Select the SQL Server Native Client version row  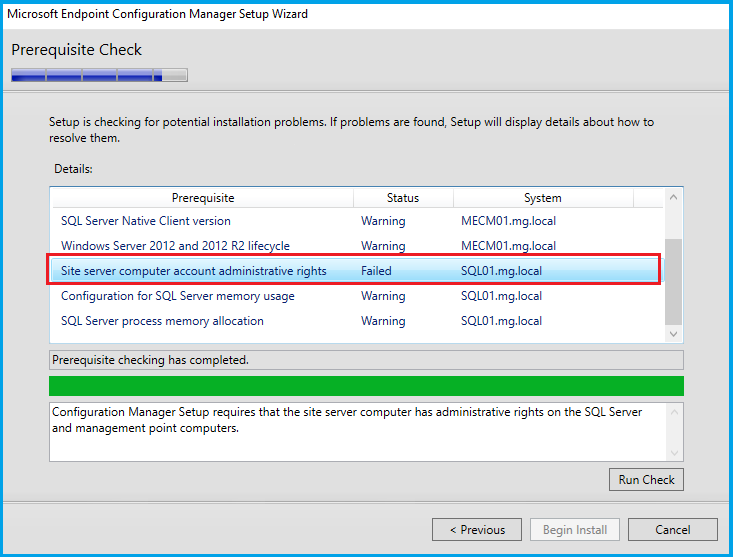click(x=146, y=221)
